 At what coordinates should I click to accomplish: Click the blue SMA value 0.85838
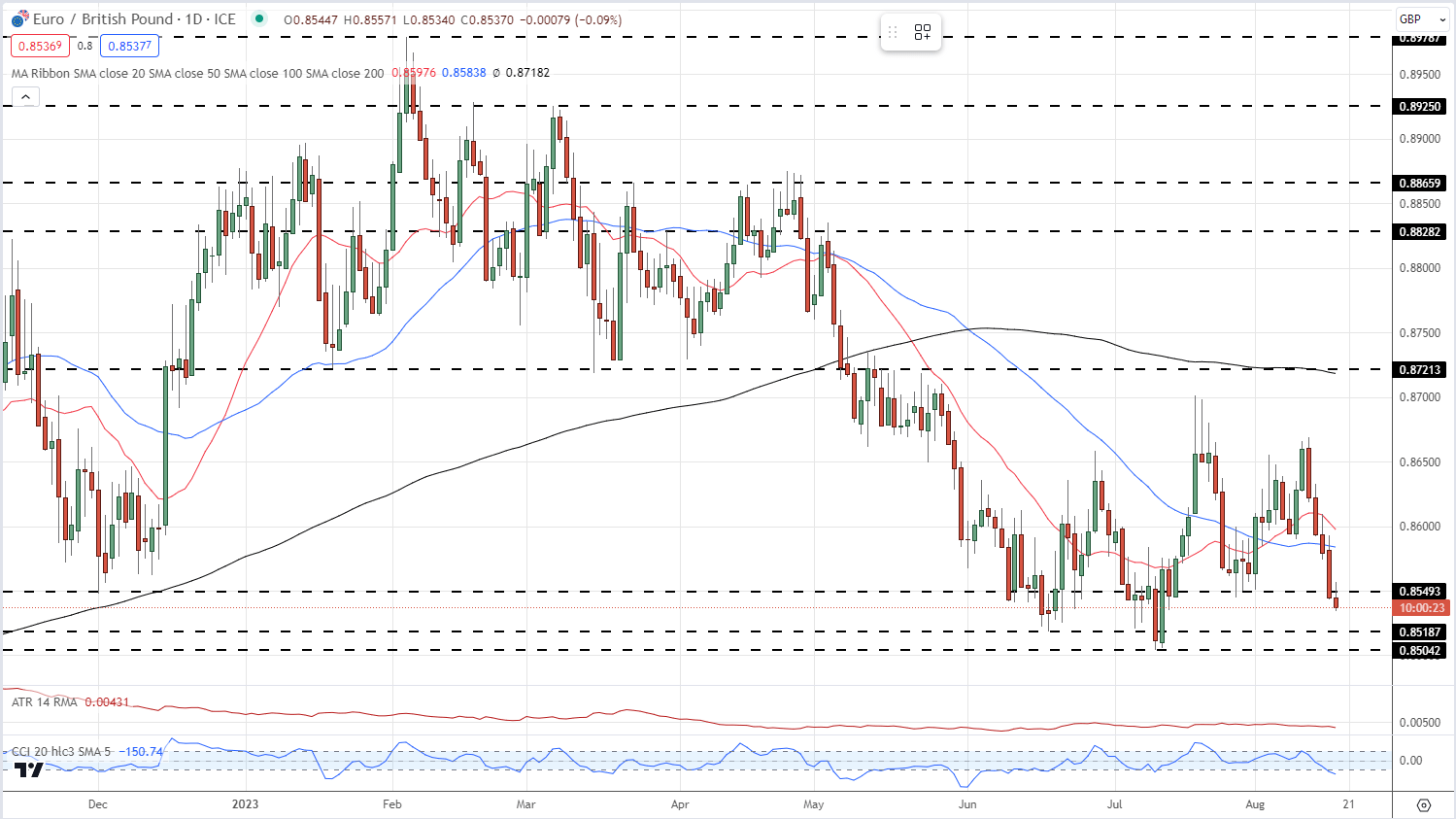(x=463, y=73)
